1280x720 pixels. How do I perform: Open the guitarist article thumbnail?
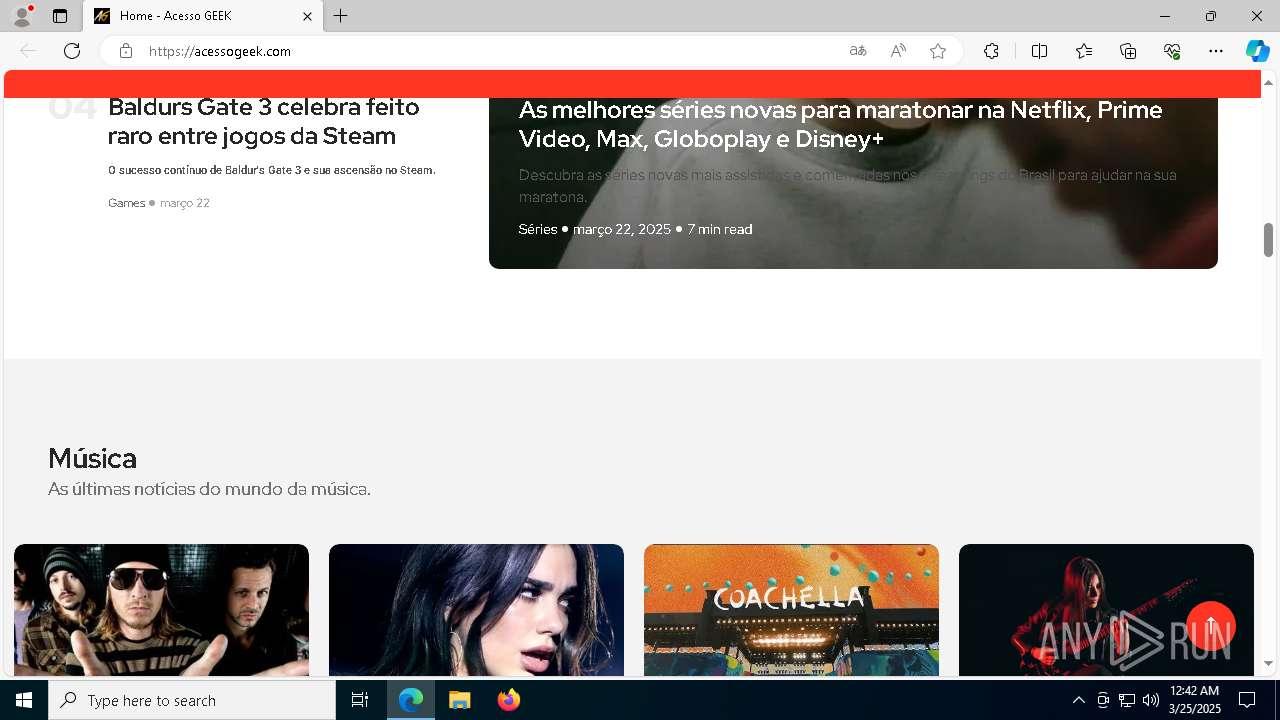click(1106, 610)
